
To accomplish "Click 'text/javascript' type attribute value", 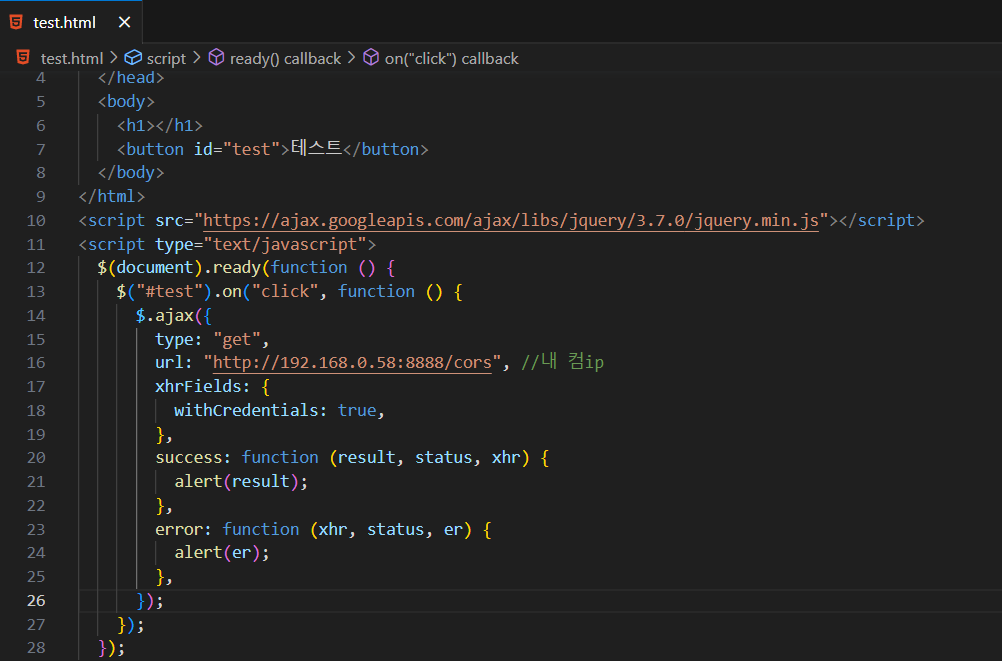I will point(285,244).
